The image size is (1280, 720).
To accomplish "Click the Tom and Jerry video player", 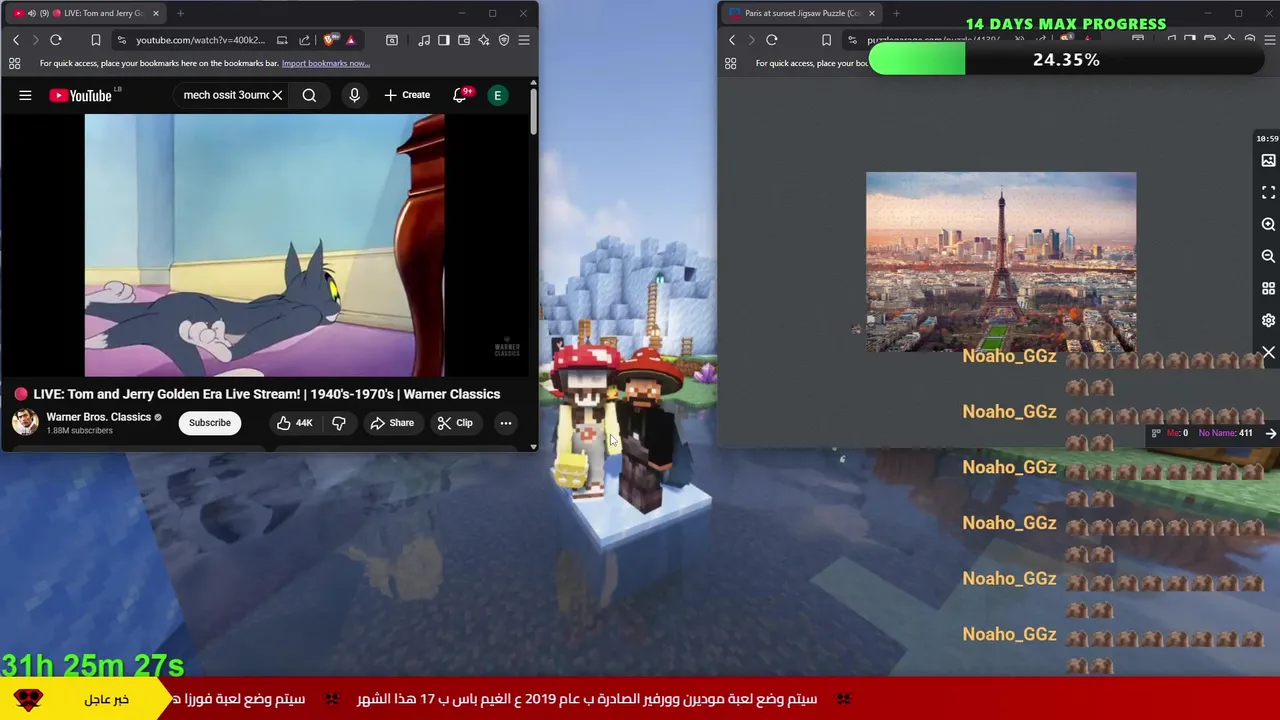I will pos(264,245).
